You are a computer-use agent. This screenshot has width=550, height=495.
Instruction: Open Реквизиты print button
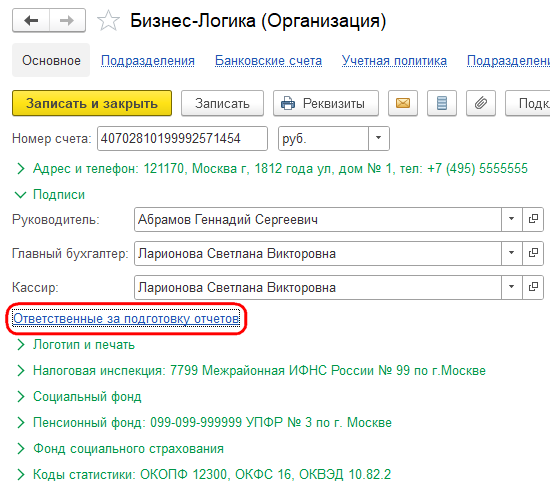tap(326, 103)
